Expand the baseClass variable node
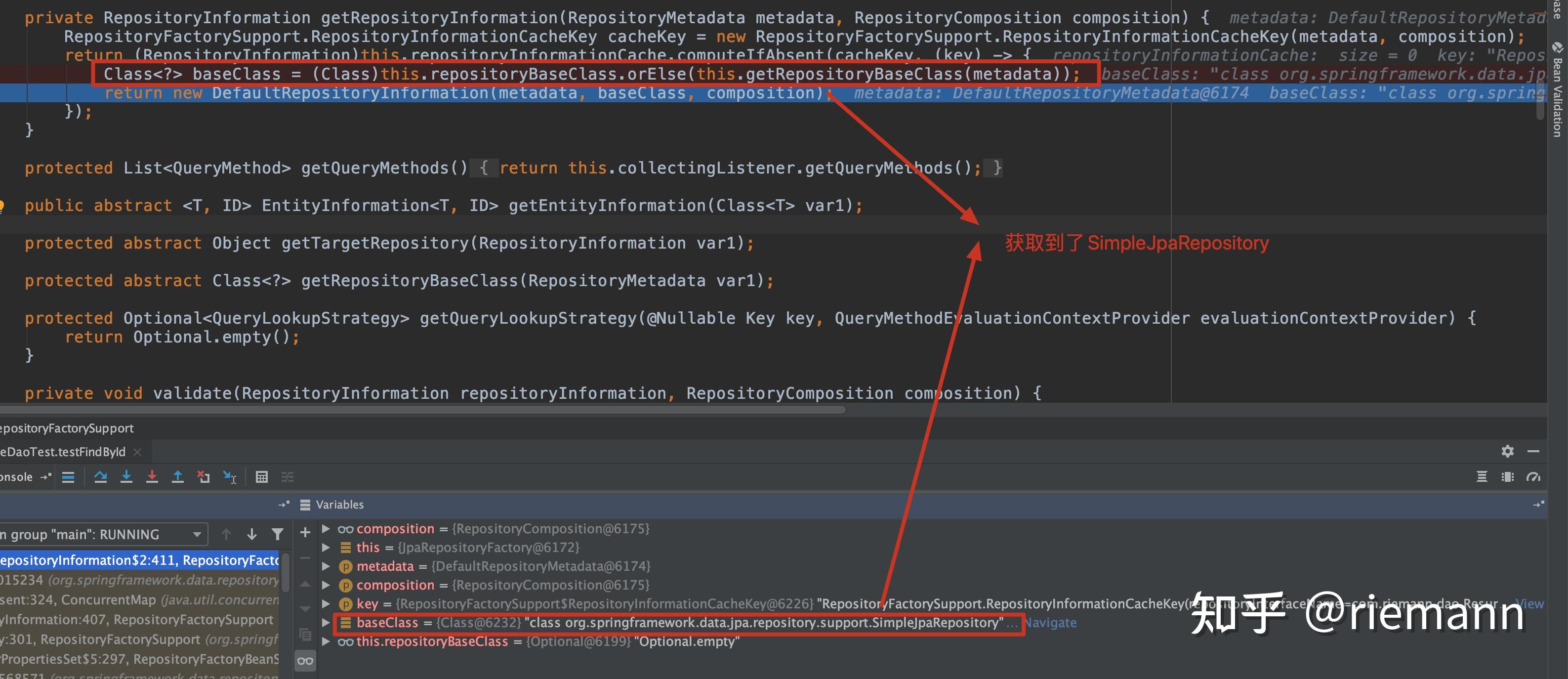Image resolution: width=1568 pixels, height=679 pixels. 326,622
